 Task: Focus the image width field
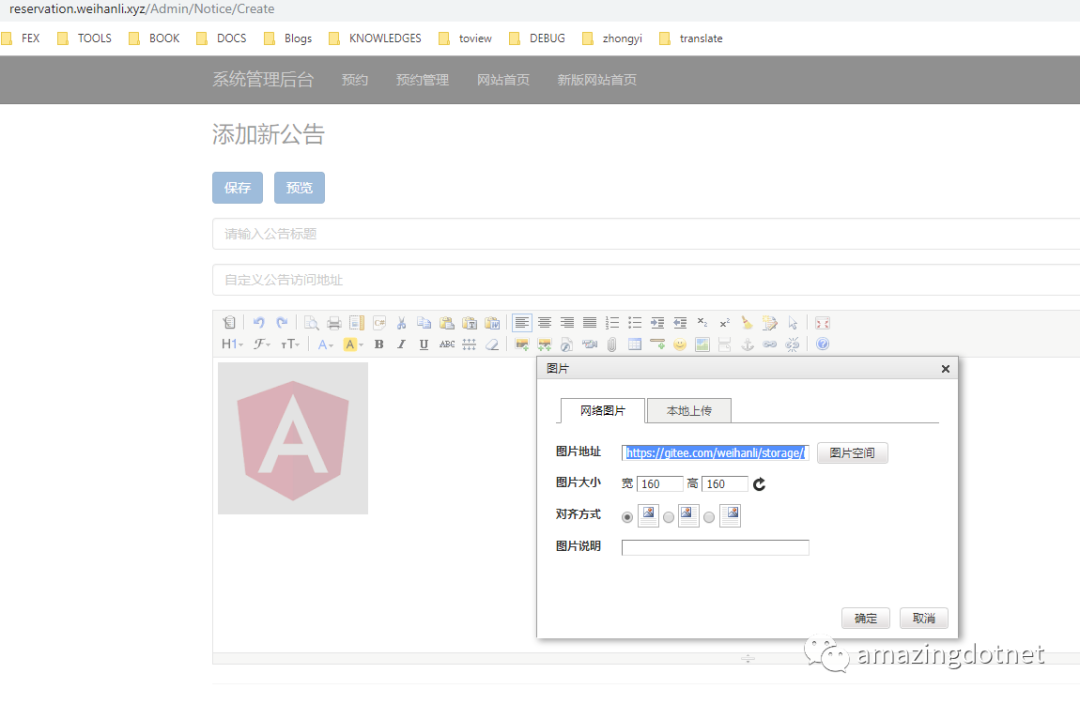coord(660,484)
